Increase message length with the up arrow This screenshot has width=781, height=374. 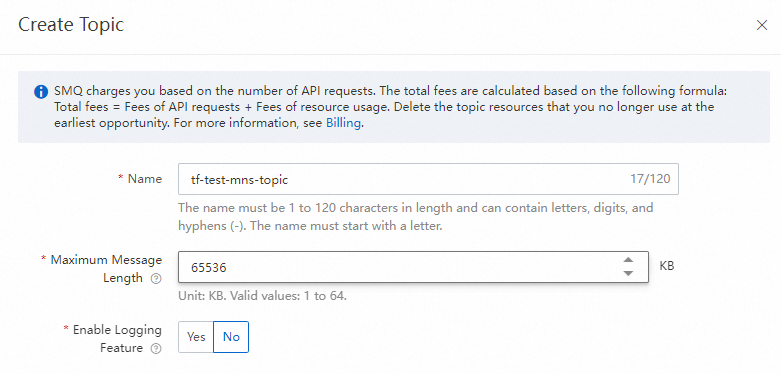tap(628, 260)
